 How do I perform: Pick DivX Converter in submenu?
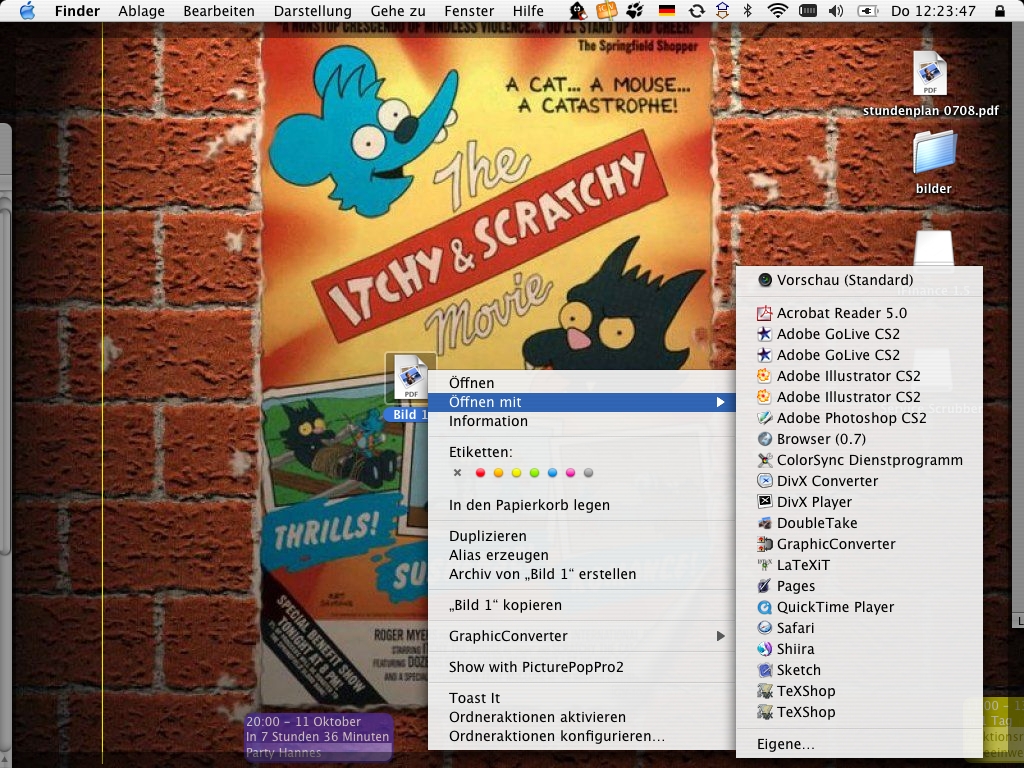859,481
